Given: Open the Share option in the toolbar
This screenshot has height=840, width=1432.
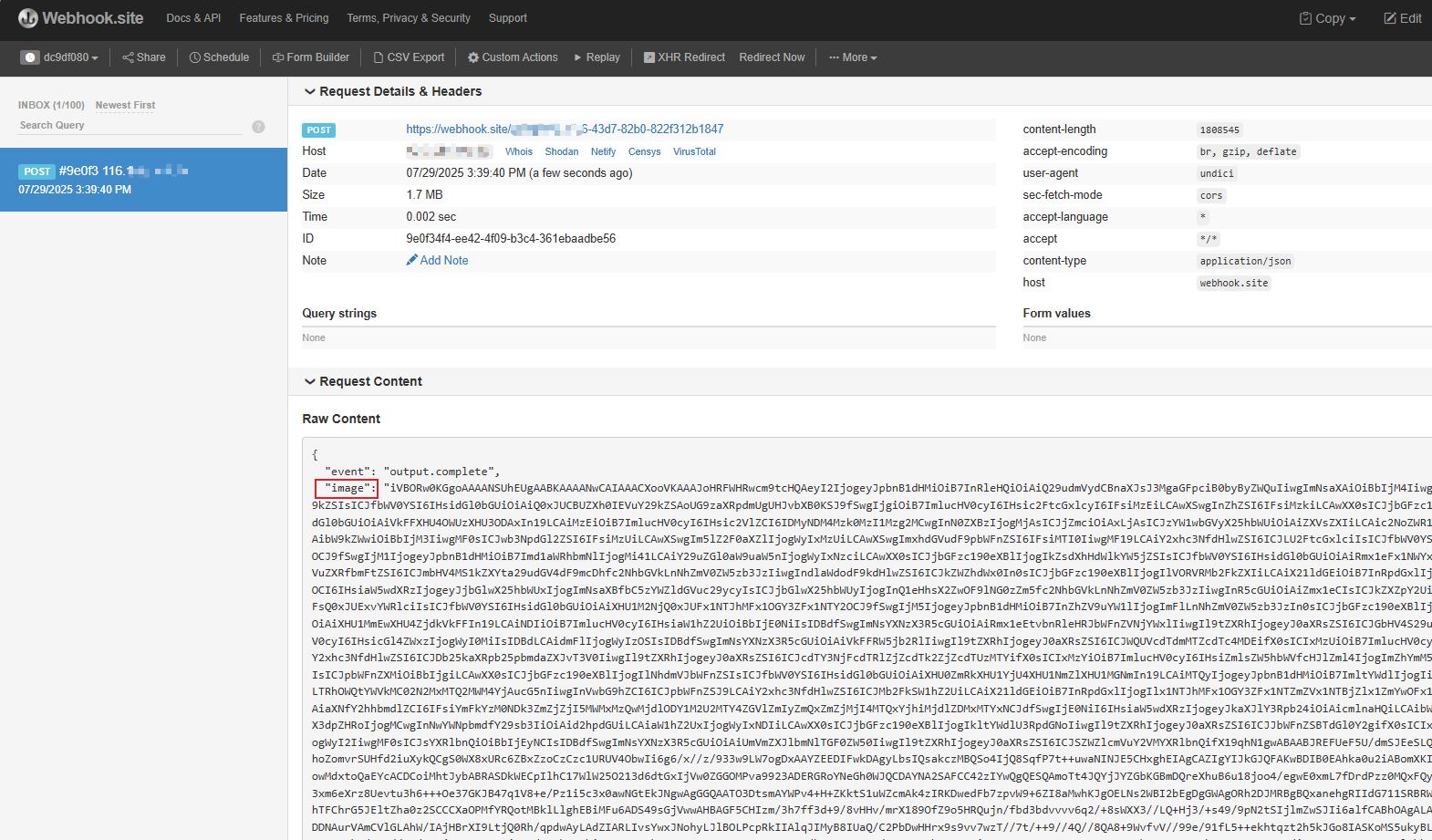Looking at the screenshot, I should (144, 57).
